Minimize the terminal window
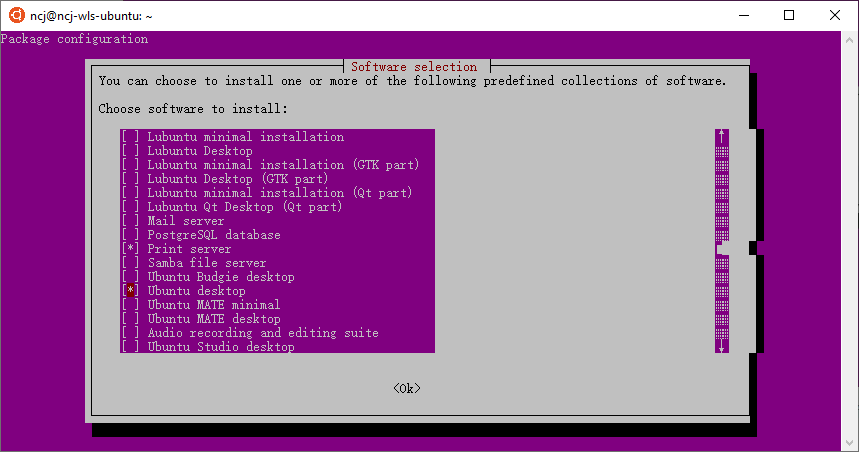 [744, 15]
